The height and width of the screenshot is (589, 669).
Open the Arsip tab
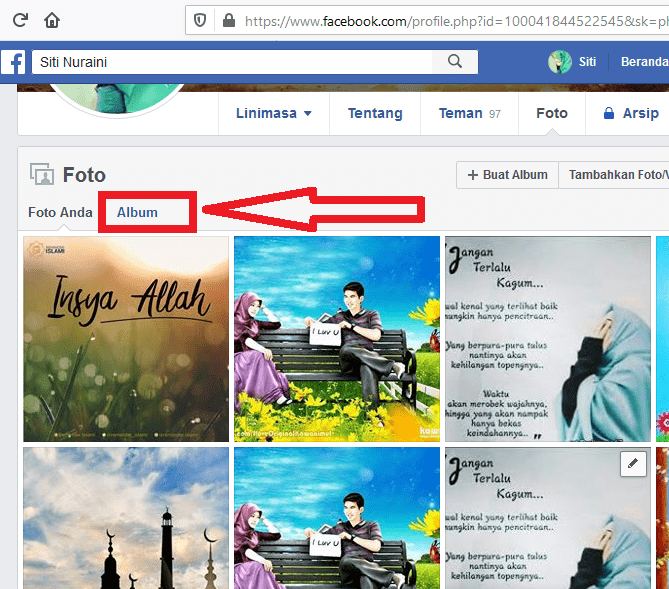(x=631, y=114)
